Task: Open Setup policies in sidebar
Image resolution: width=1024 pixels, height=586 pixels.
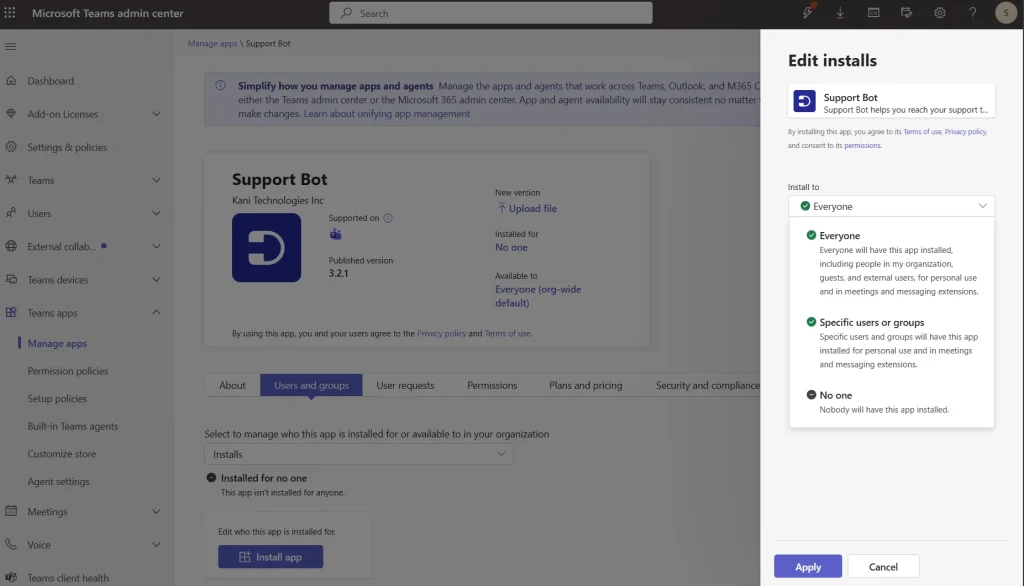Action: tap(57, 398)
